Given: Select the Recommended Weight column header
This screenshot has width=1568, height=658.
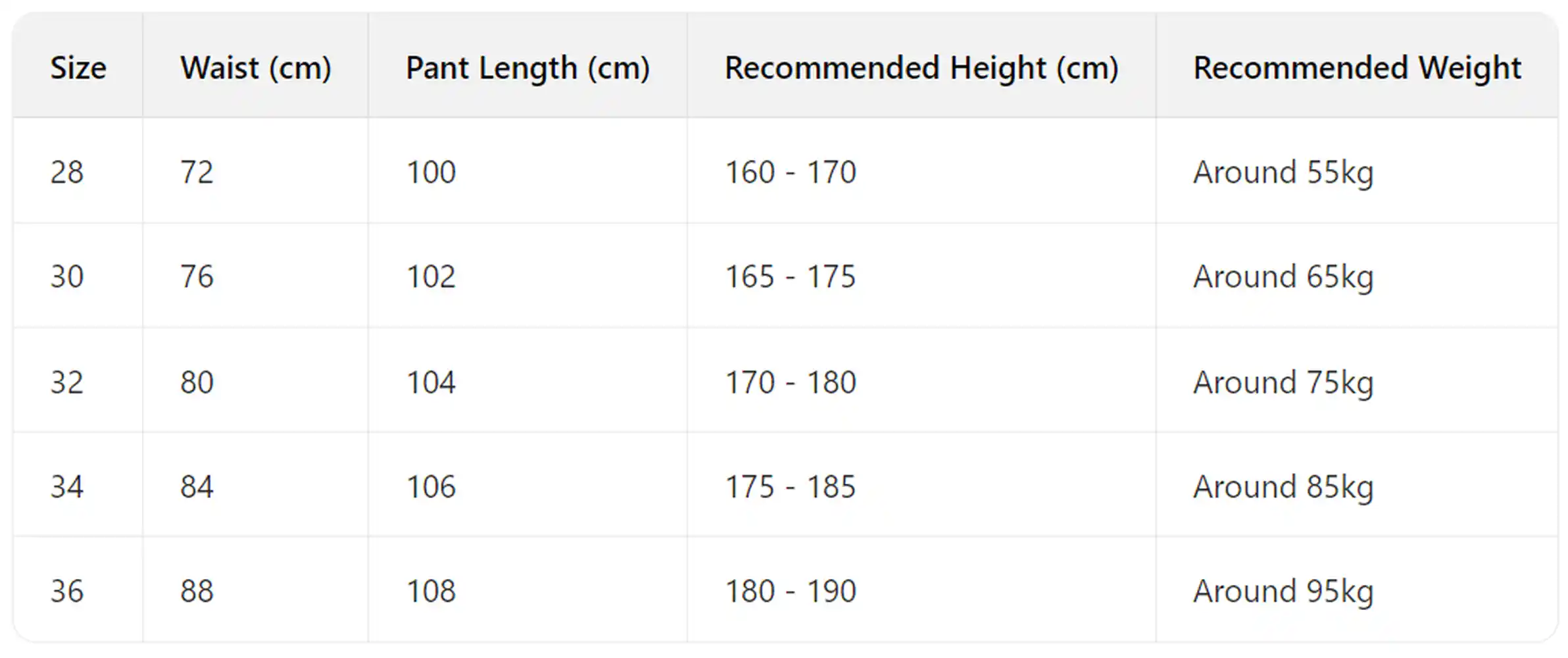Looking at the screenshot, I should (1357, 68).
